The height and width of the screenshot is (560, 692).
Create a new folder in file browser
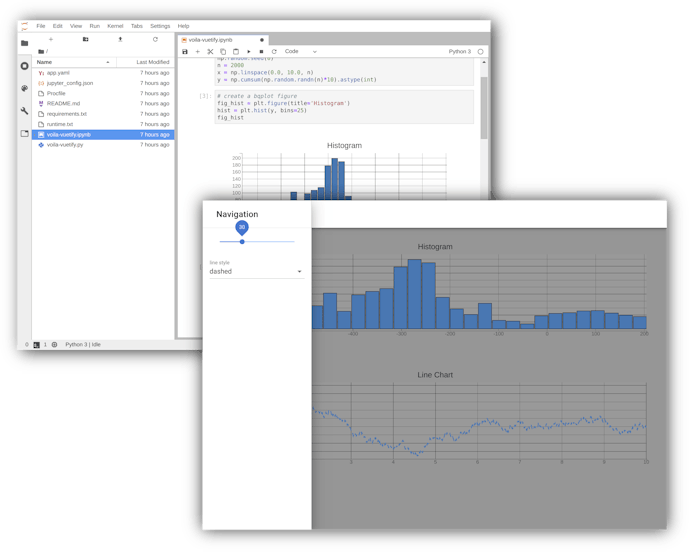tap(86, 39)
